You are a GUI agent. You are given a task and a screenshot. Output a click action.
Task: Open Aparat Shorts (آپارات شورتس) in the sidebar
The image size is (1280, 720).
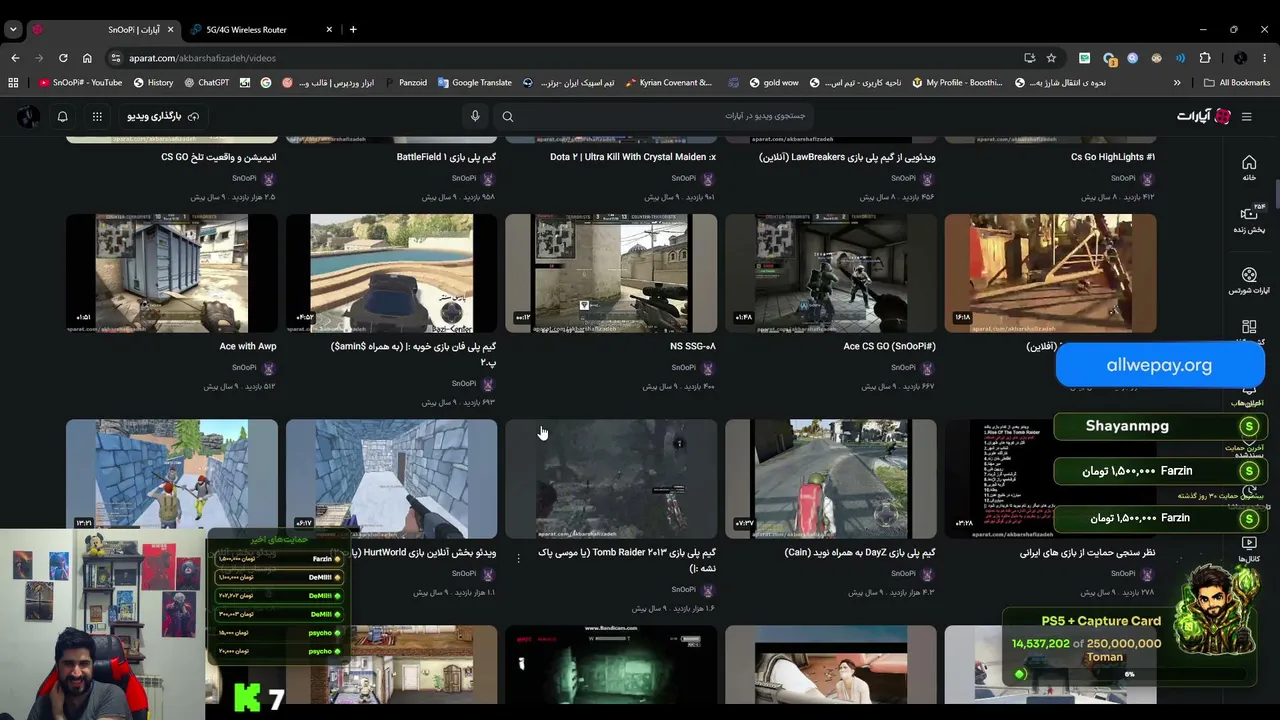click(1249, 281)
